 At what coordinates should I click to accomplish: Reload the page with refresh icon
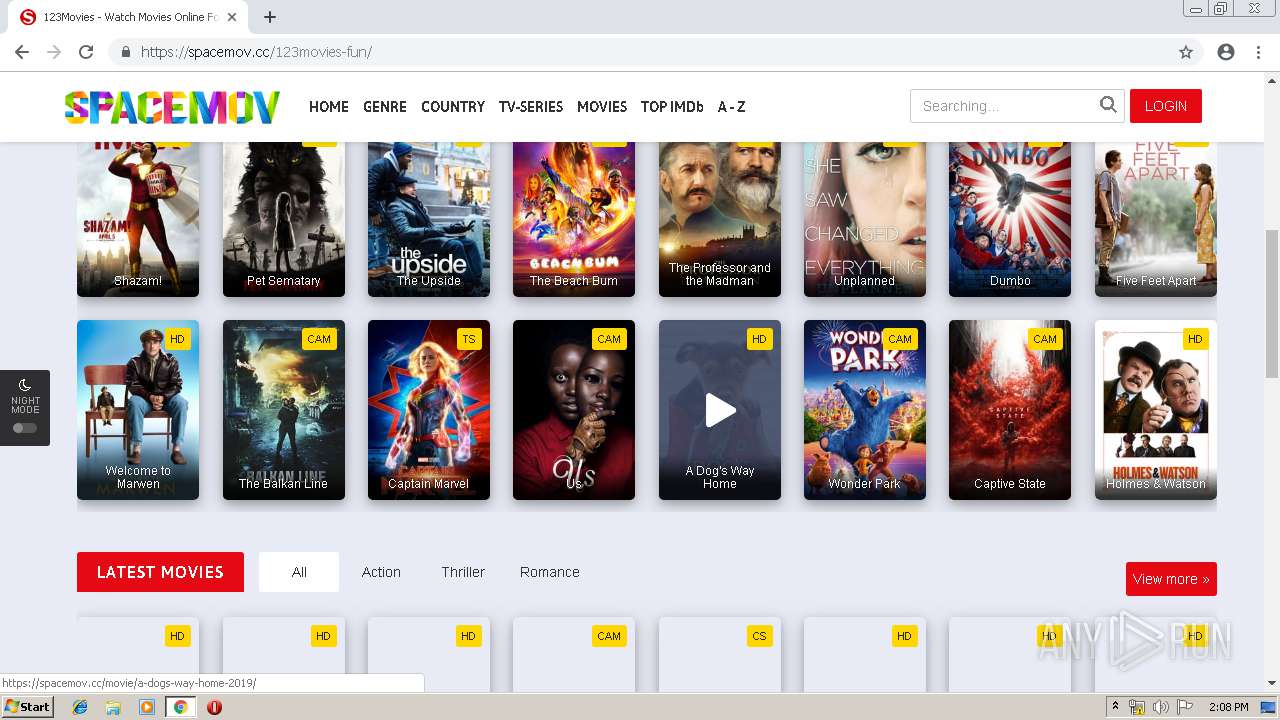86,52
